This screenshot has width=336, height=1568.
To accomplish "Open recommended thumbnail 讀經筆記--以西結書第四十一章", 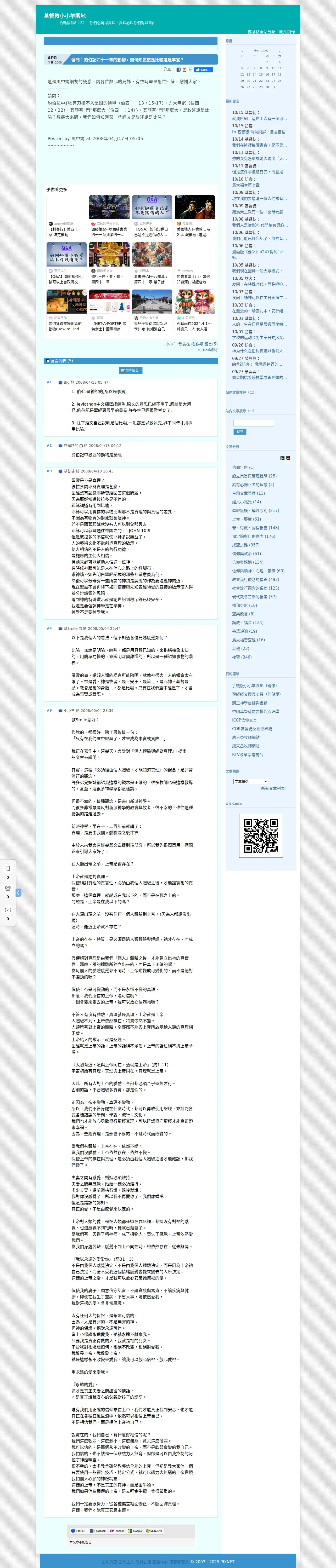I will click(x=109, y=217).
